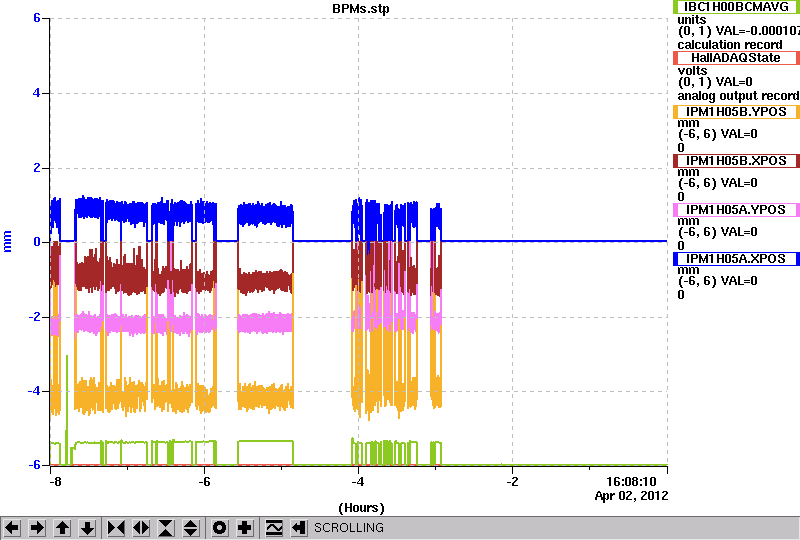The image size is (800, 540).
Task: Click the waveform refresh icon in toolbar
Action: 274,528
